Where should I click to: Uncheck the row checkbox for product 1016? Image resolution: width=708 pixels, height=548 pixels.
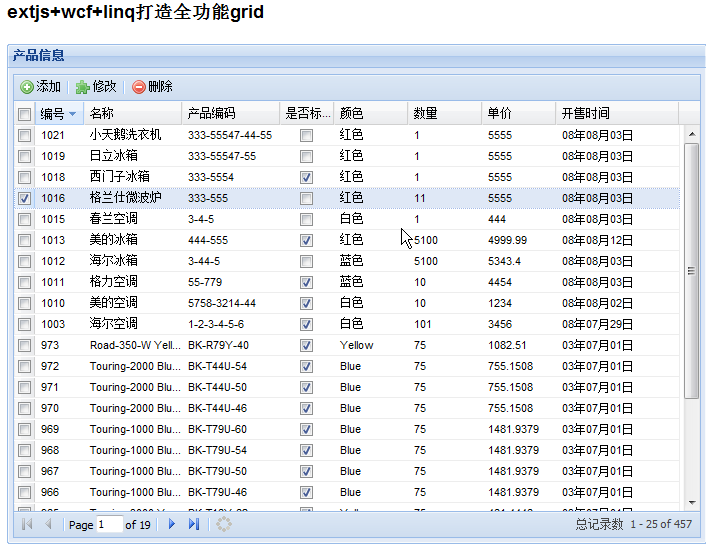click(x=24, y=198)
